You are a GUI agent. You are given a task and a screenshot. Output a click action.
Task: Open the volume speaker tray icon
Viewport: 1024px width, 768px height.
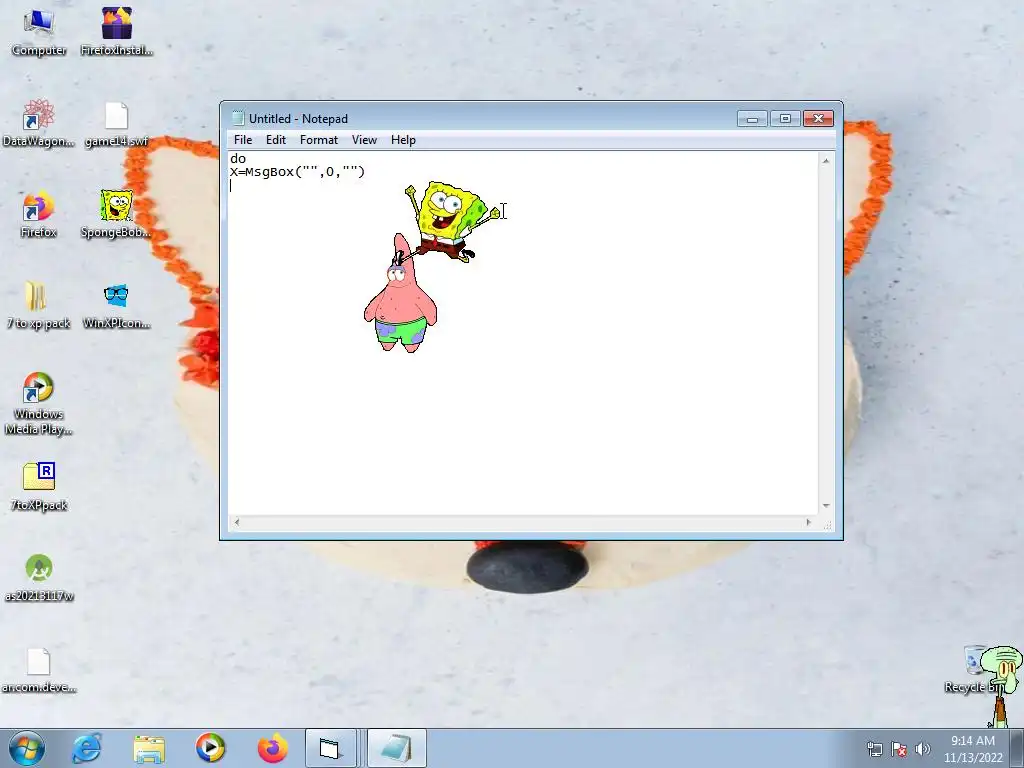(923, 749)
